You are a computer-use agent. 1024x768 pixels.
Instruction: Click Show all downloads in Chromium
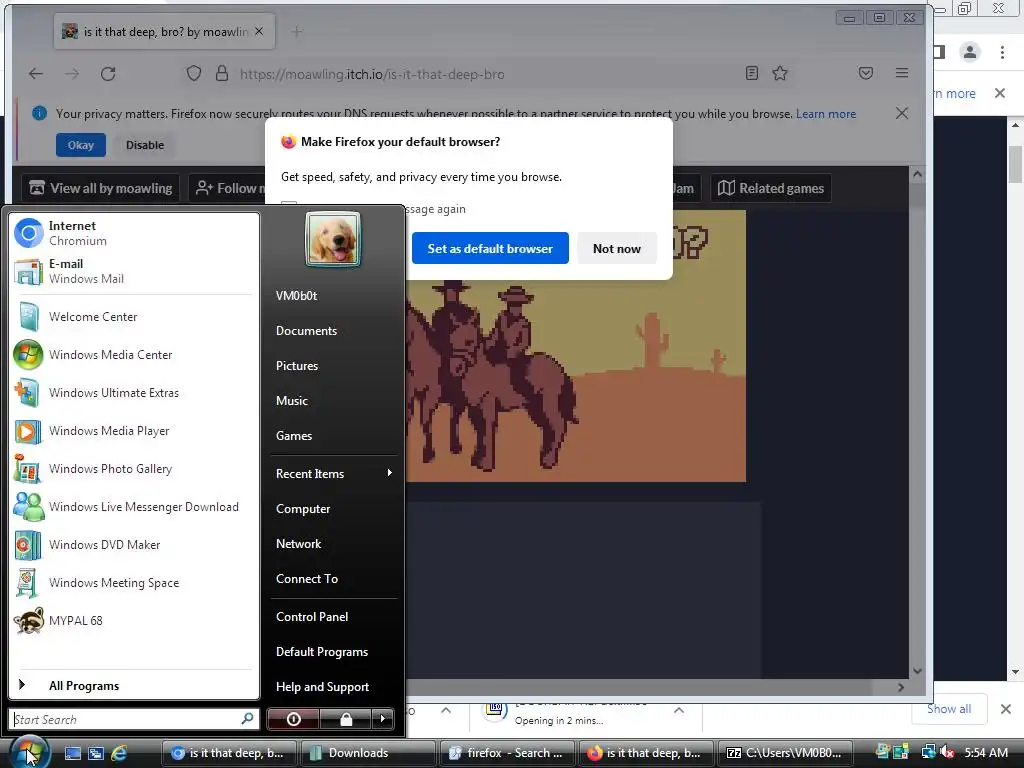(x=949, y=709)
